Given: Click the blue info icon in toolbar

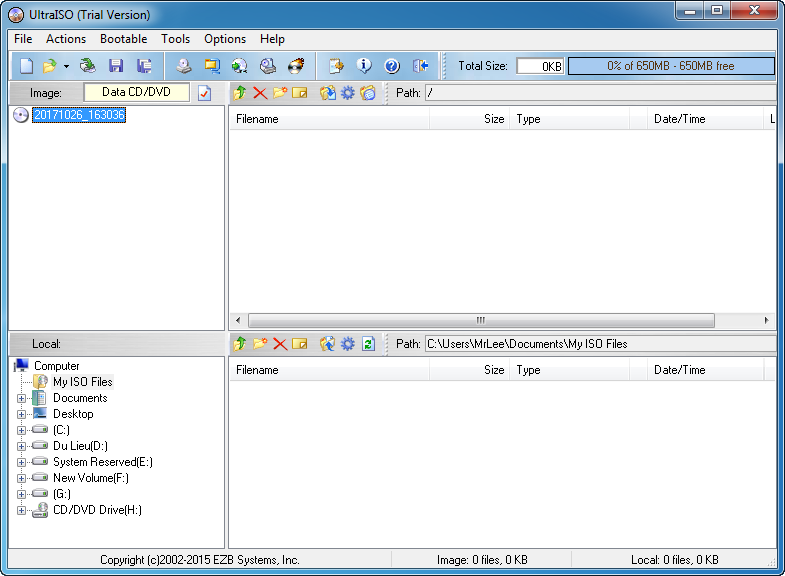Looking at the screenshot, I should pyautogui.click(x=364, y=66).
